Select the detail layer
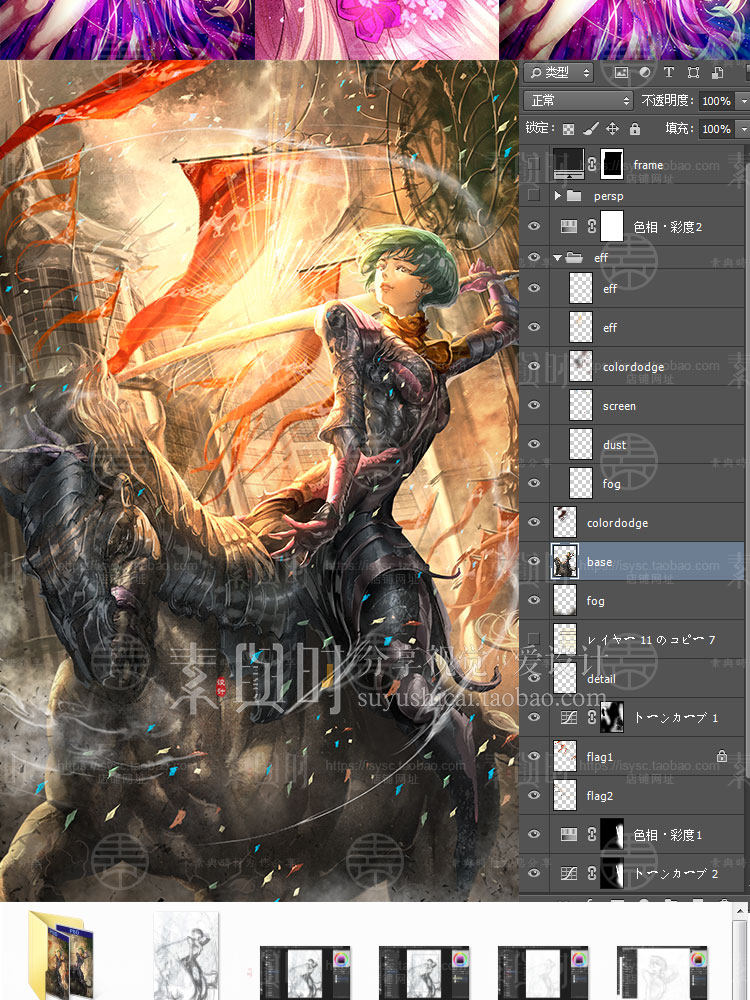 pos(647,678)
